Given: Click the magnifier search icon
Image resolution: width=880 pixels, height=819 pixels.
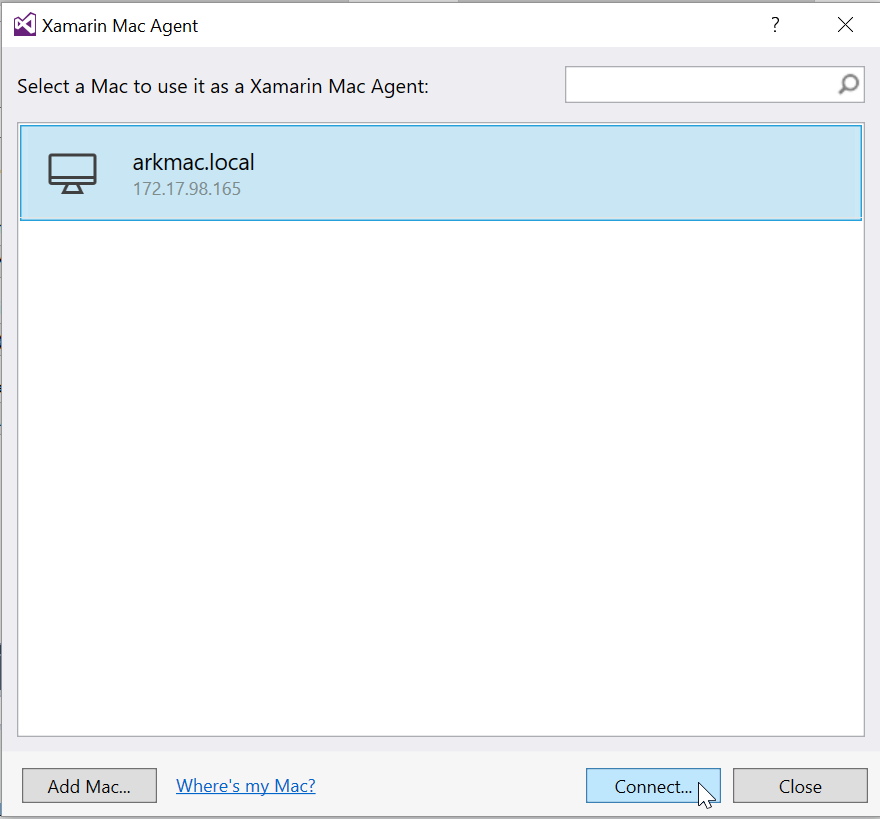Looking at the screenshot, I should 849,85.
